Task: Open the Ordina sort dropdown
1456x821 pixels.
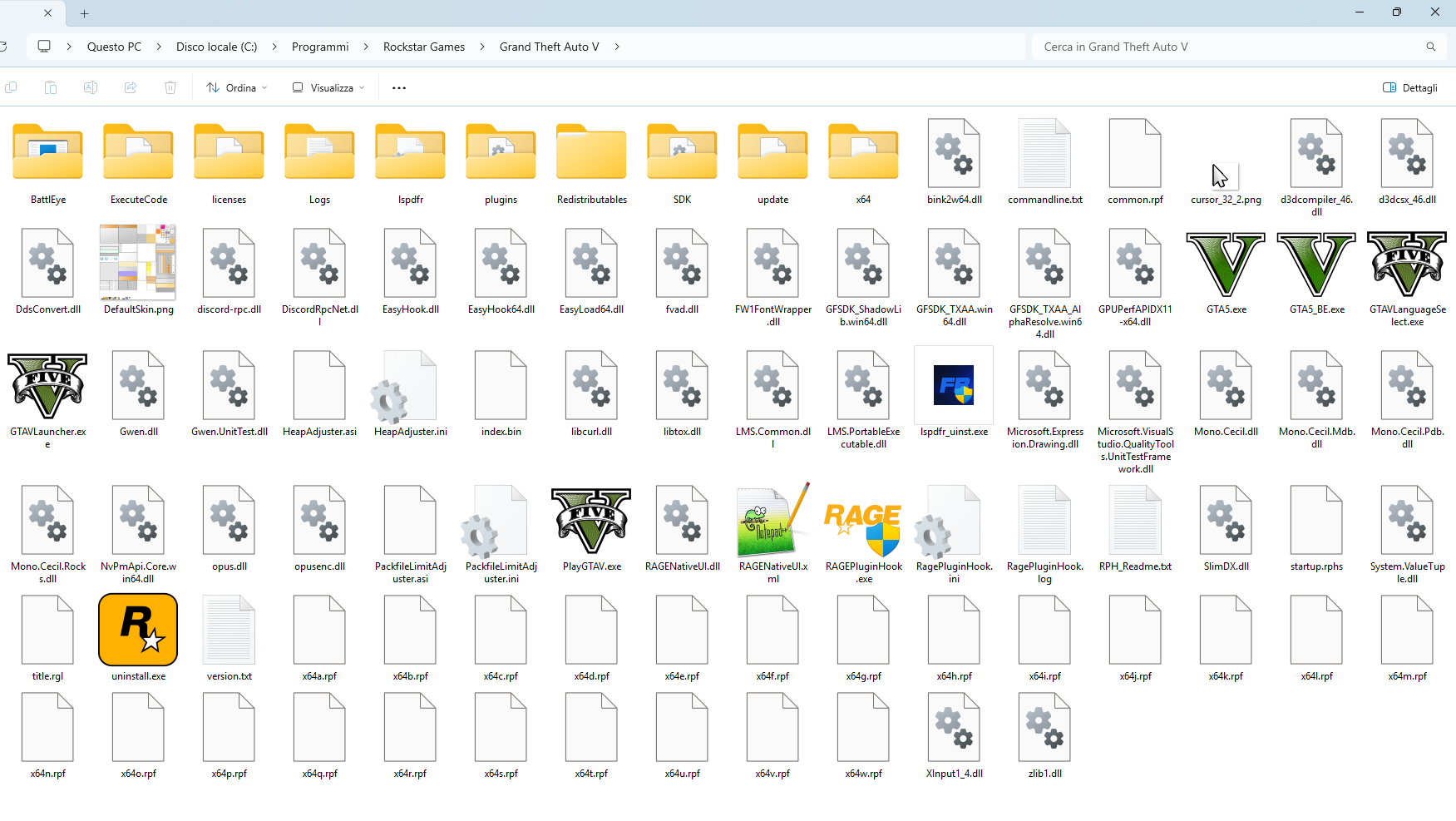Action: coord(237,87)
